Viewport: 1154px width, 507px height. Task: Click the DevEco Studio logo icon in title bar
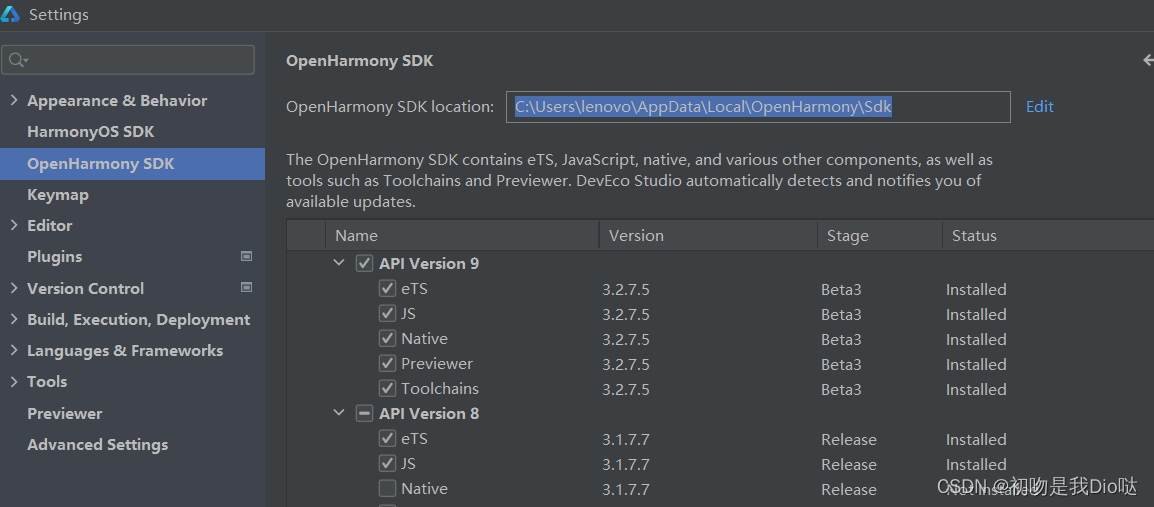point(12,14)
